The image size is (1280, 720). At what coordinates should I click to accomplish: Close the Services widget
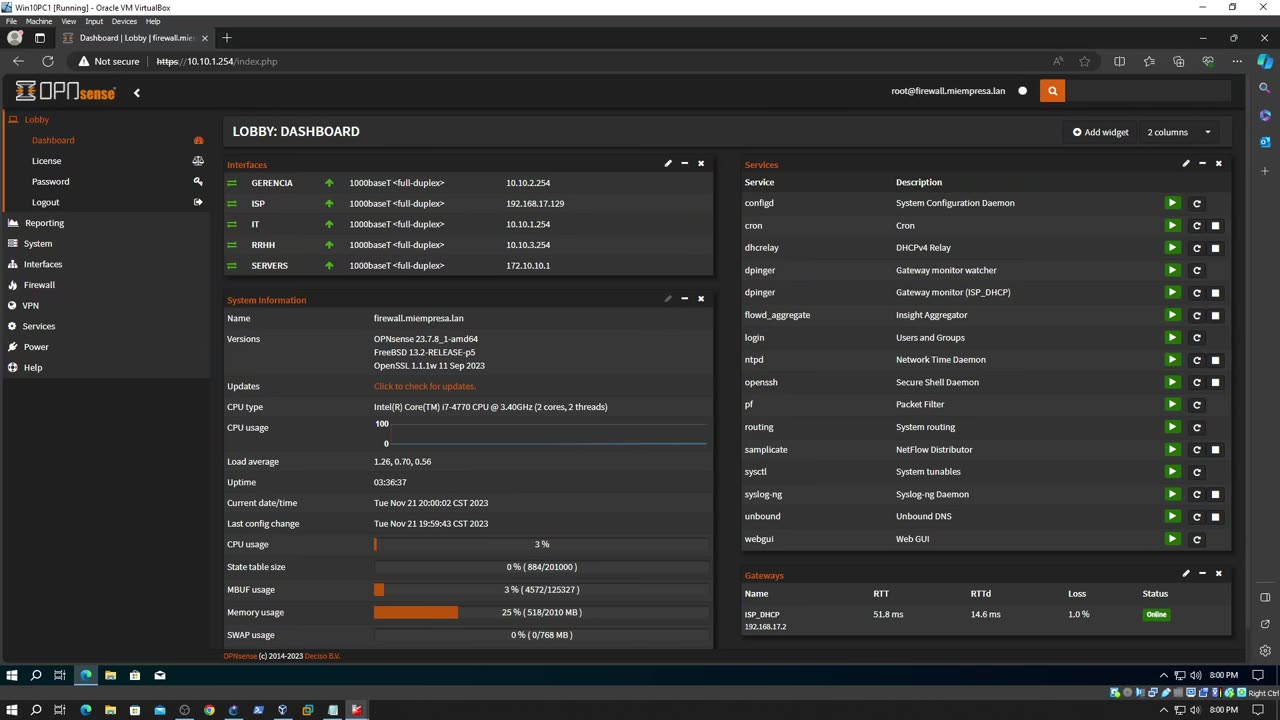(x=1219, y=163)
